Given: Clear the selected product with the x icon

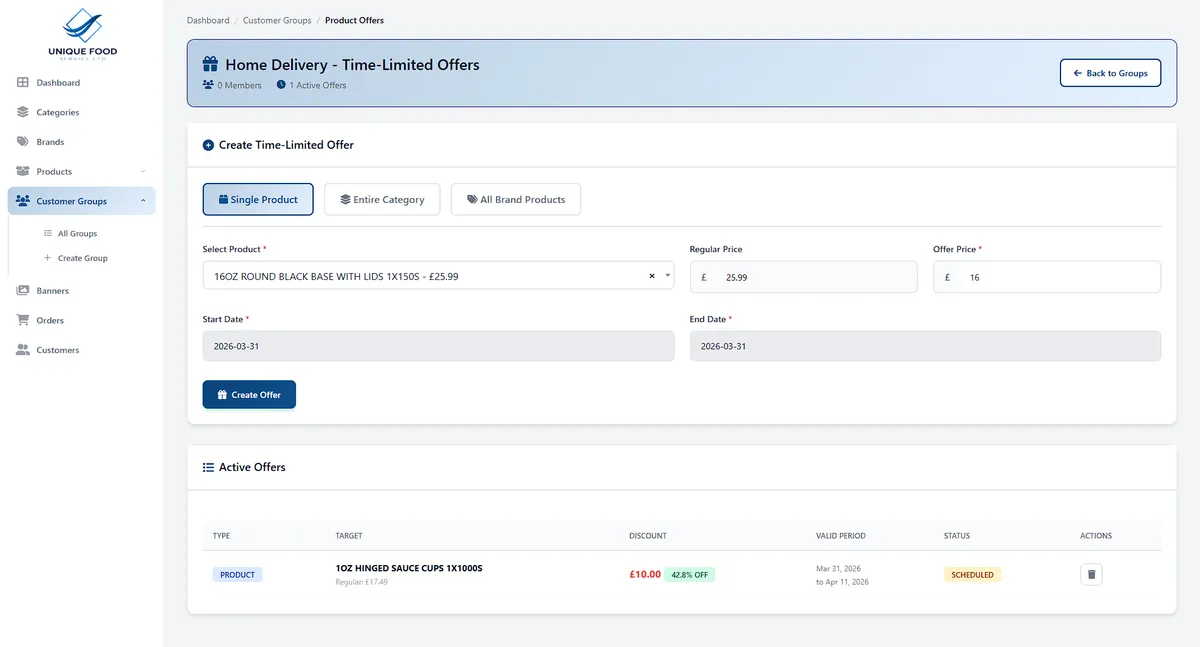Looking at the screenshot, I should pos(652,276).
